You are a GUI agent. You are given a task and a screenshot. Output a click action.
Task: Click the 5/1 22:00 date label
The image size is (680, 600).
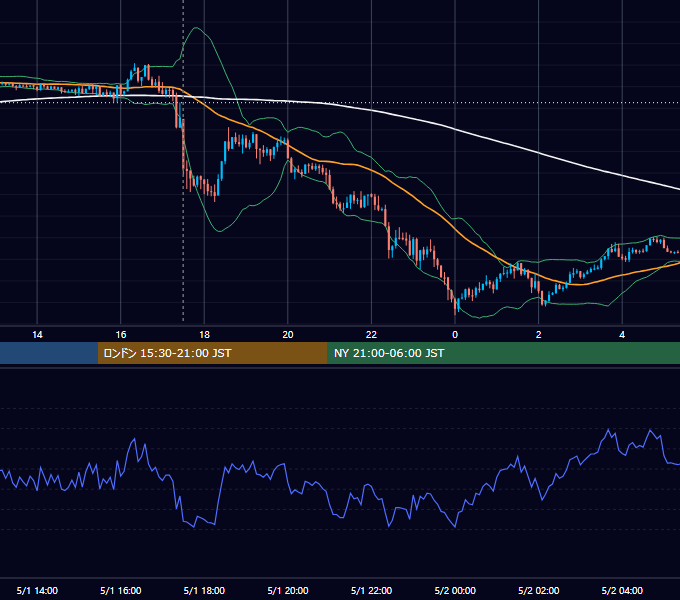click(371, 590)
